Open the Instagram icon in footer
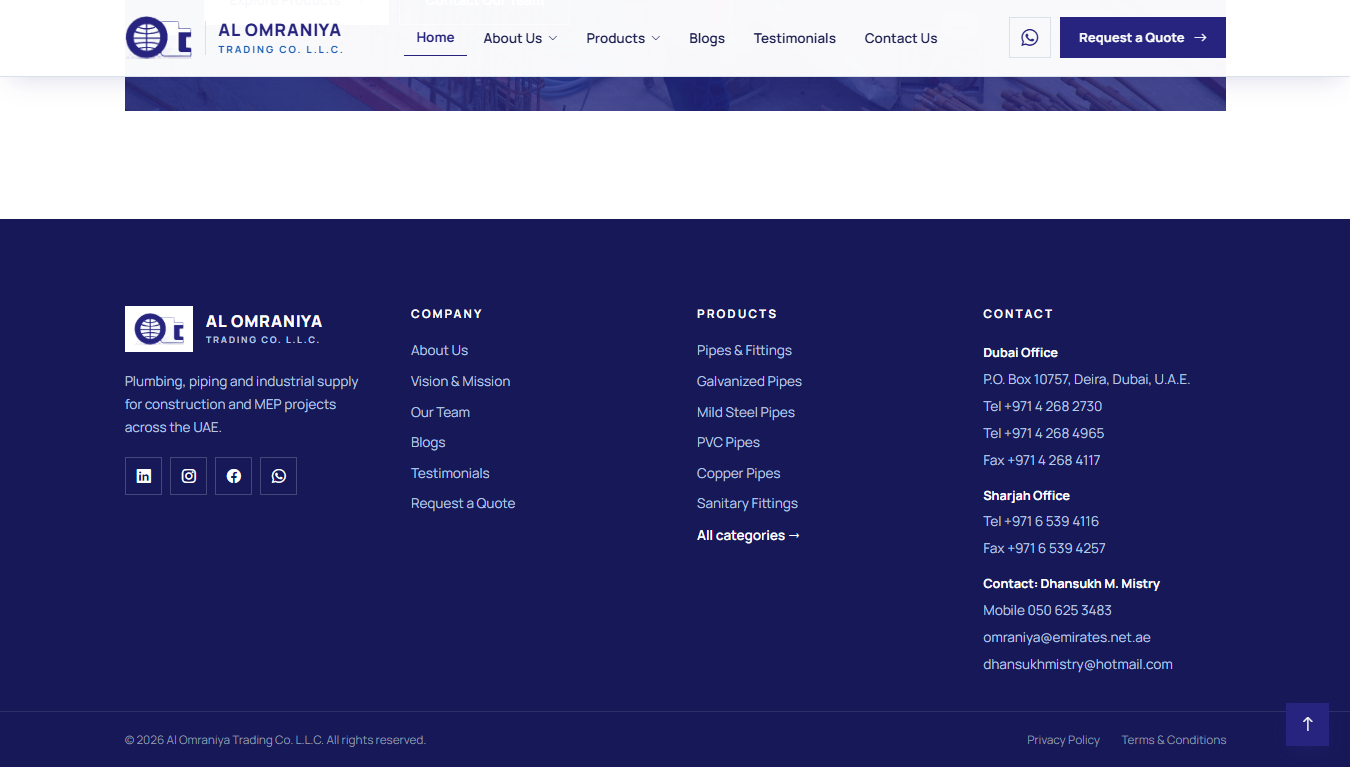1350x767 pixels. coord(188,476)
